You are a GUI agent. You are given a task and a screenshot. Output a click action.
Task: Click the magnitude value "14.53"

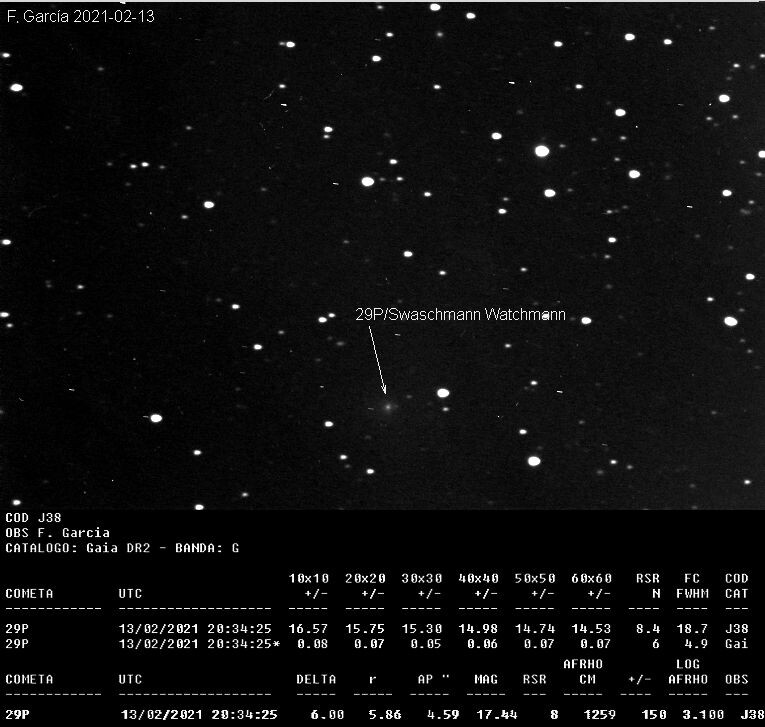coord(591,629)
